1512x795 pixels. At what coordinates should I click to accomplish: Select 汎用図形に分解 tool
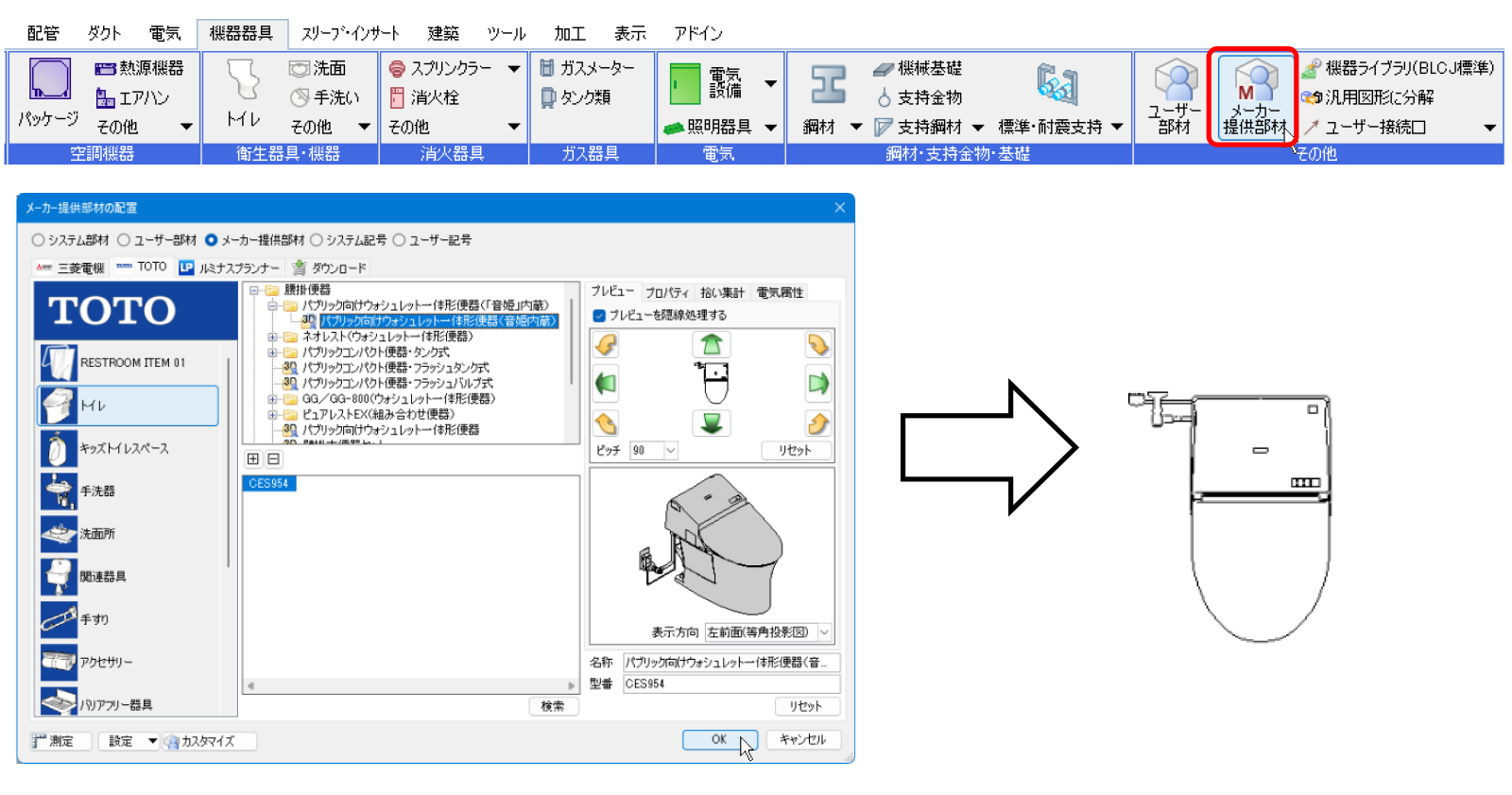click(1367, 97)
